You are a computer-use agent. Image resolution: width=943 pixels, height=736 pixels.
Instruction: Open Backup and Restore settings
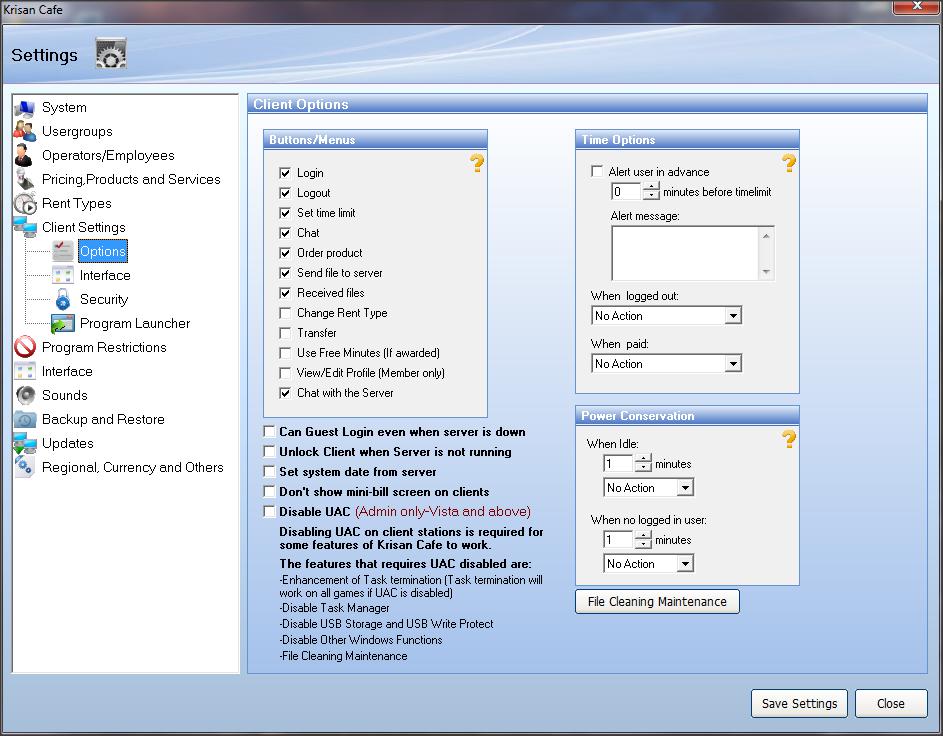[103, 420]
